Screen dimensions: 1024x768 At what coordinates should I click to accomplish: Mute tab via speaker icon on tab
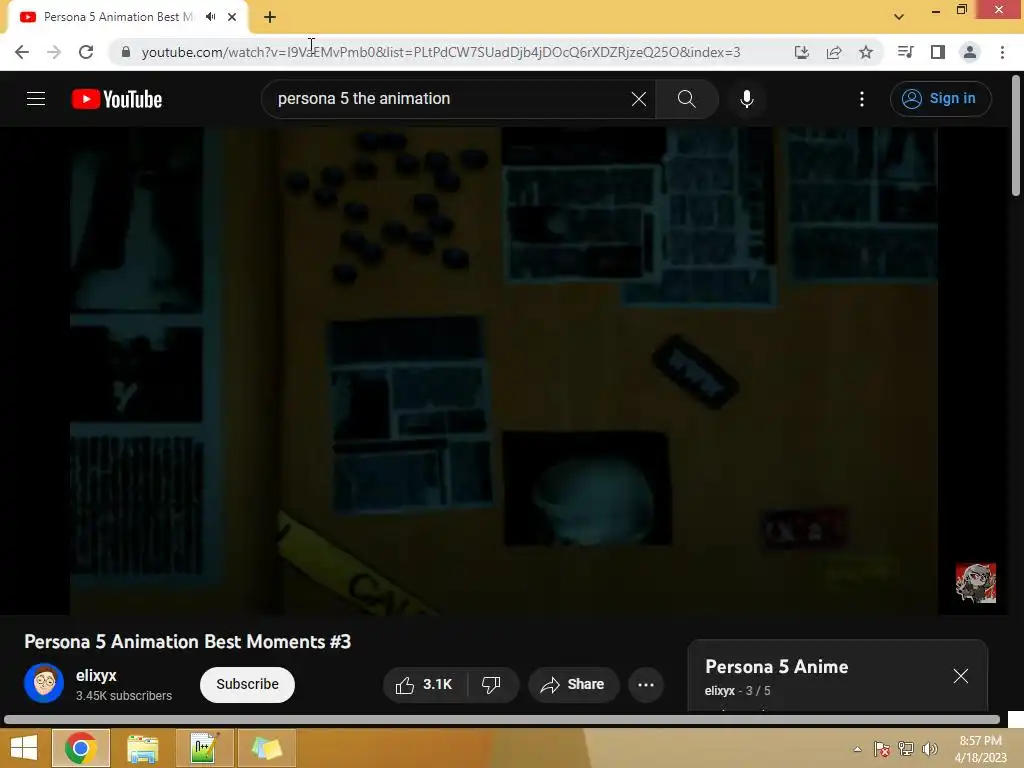point(210,17)
